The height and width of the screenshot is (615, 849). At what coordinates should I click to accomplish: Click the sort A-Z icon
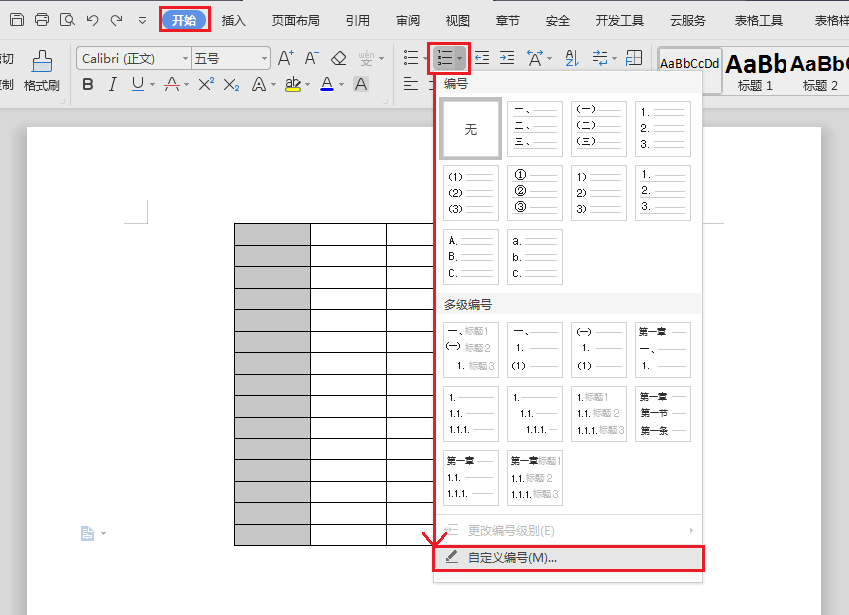coord(572,58)
